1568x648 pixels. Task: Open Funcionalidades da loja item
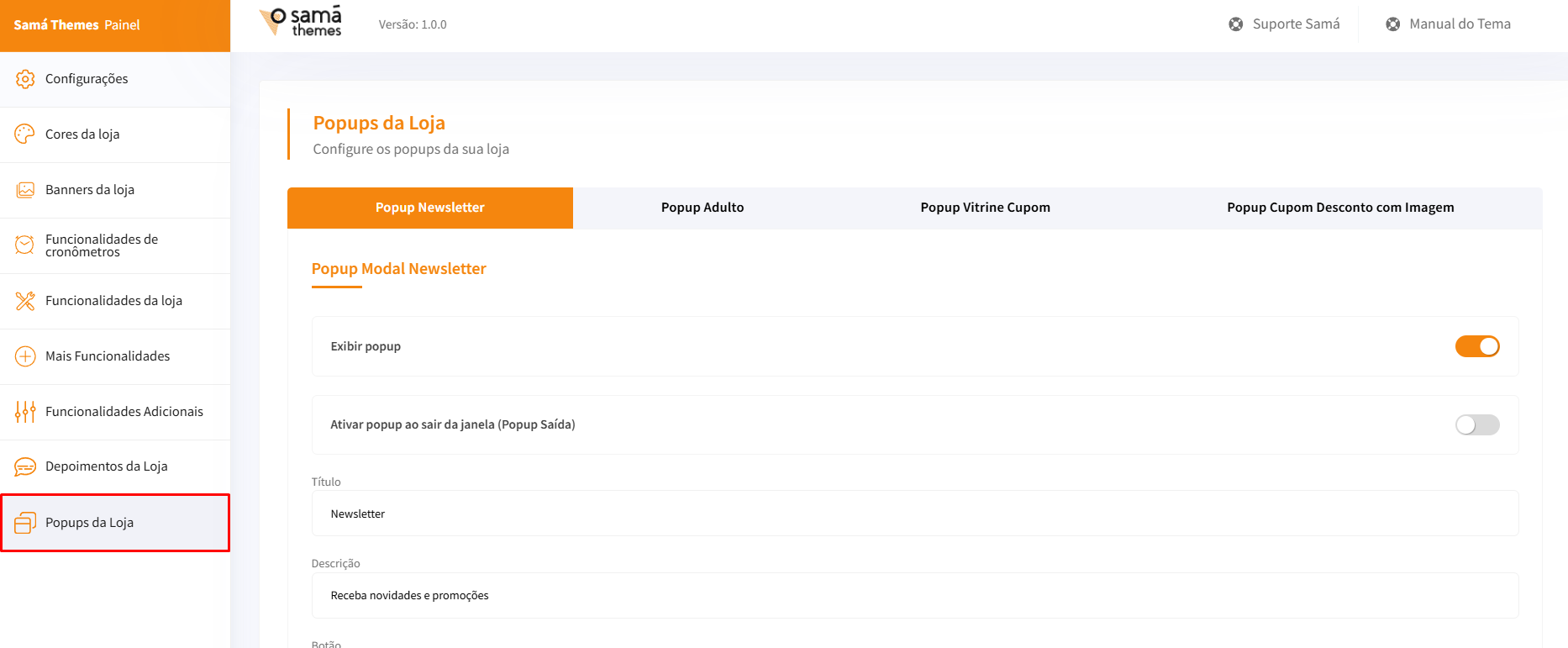pyautogui.click(x=115, y=301)
